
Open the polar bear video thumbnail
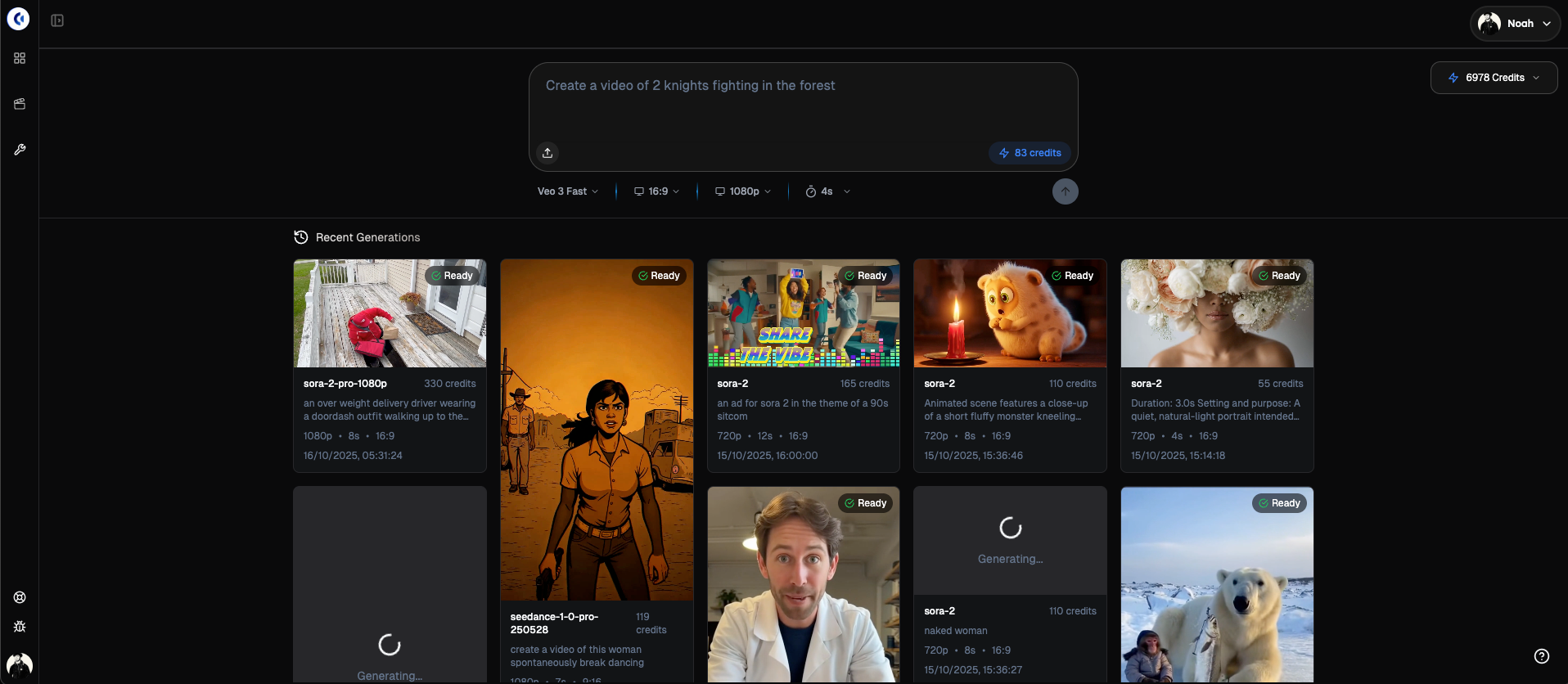1217,585
